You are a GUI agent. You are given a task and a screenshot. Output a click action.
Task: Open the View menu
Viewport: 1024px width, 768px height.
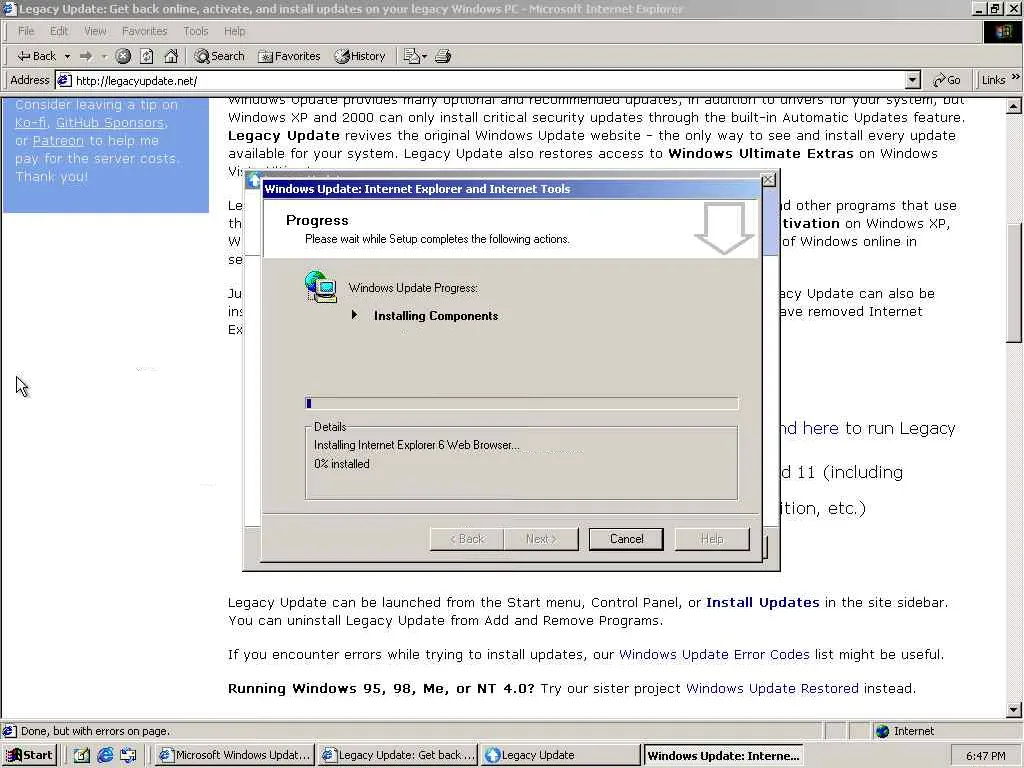pyautogui.click(x=95, y=31)
